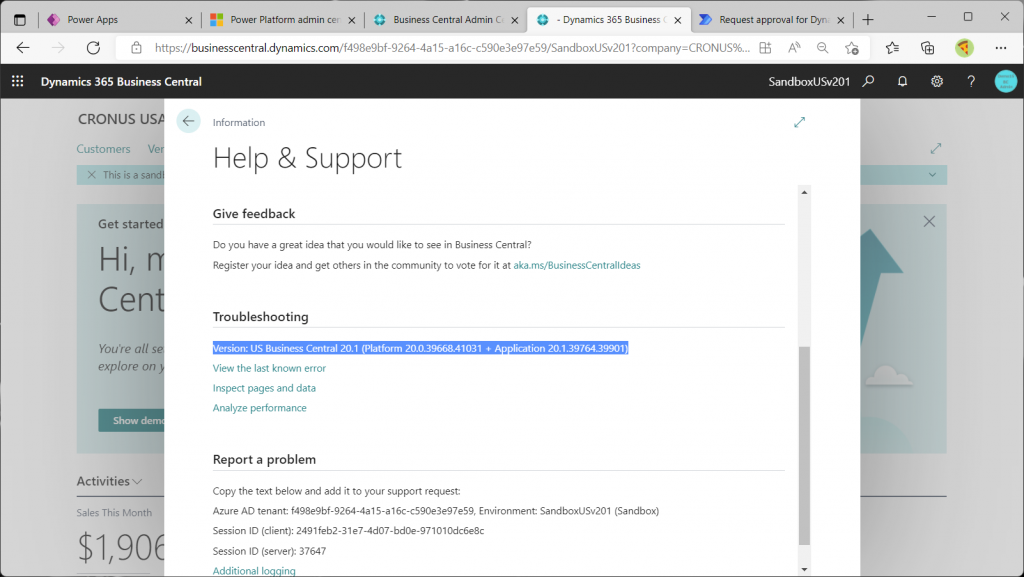Click the SandboxUSv201 environment name
This screenshot has width=1024, height=577.
[809, 82]
